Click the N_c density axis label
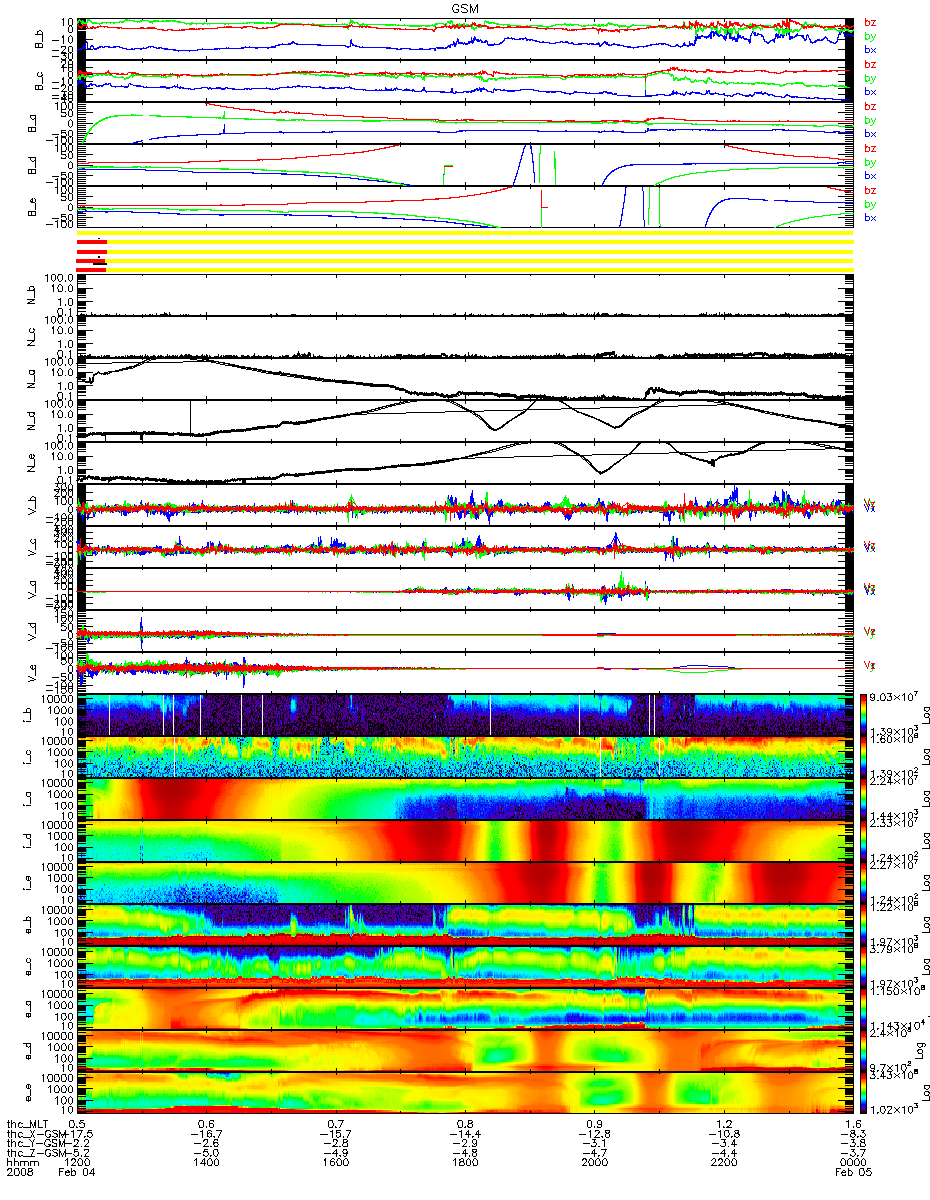Viewport: 930px width, 1200px height. 32,337
